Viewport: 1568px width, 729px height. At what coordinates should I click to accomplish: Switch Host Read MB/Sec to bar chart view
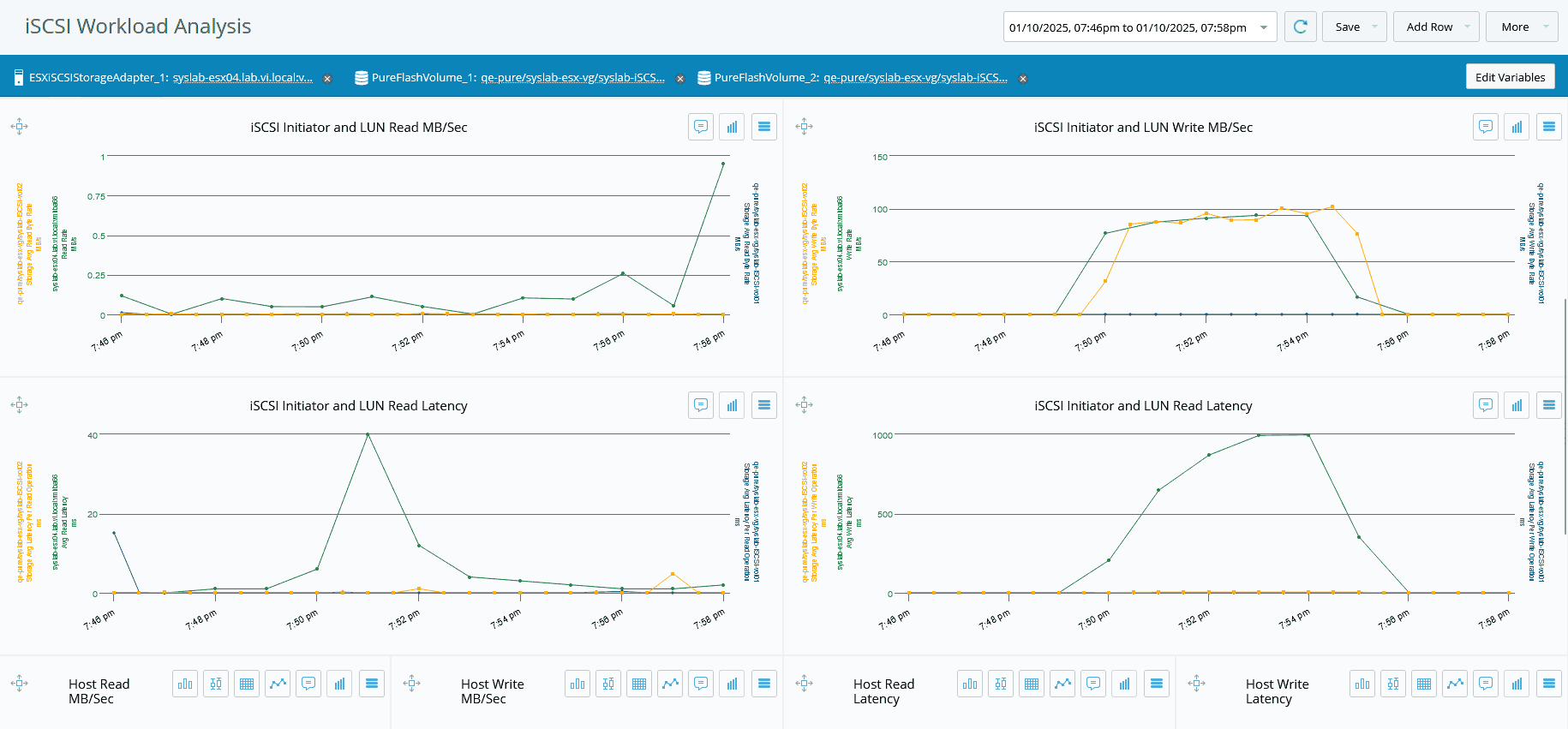pos(185,684)
